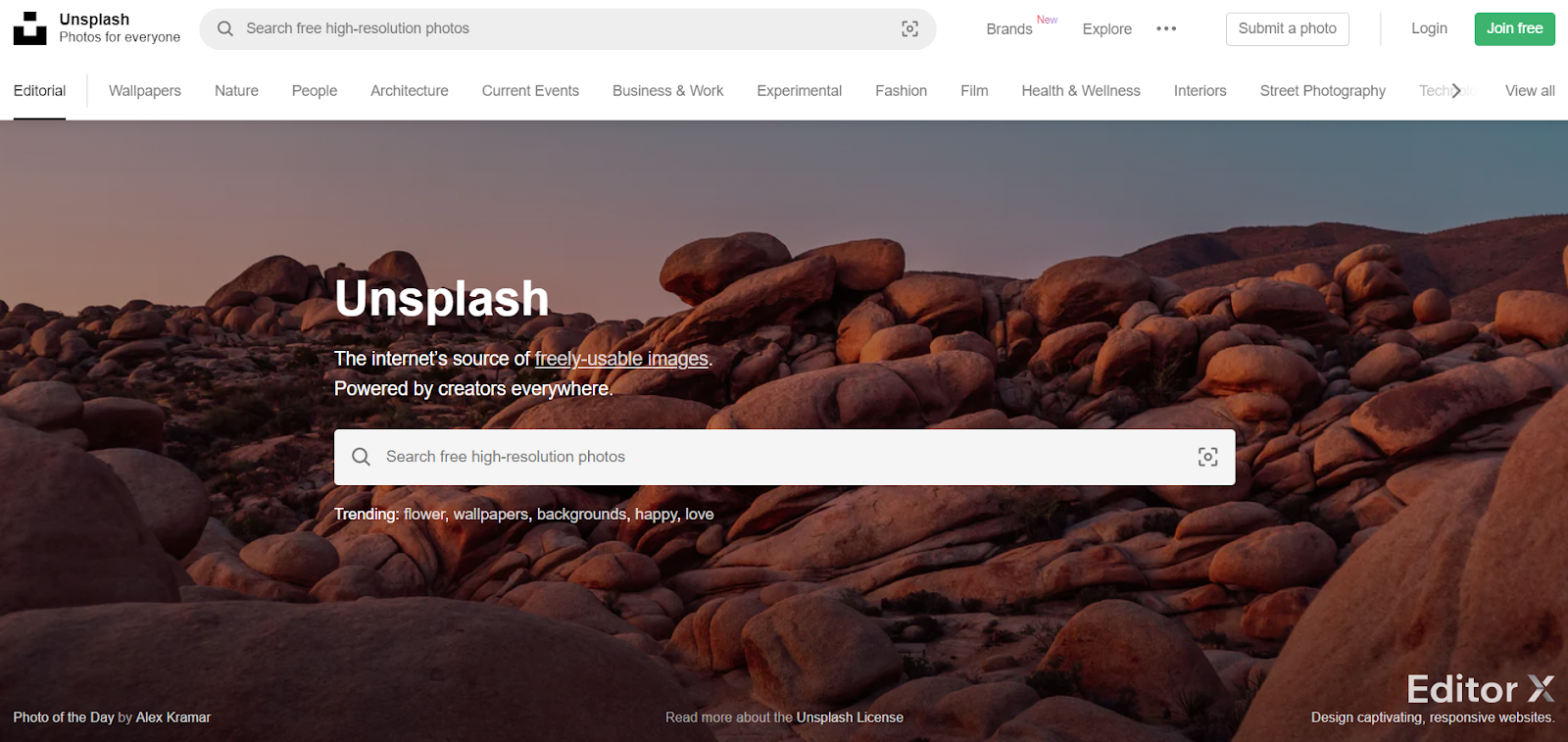
Task: Click View all topics link
Action: (1530, 90)
